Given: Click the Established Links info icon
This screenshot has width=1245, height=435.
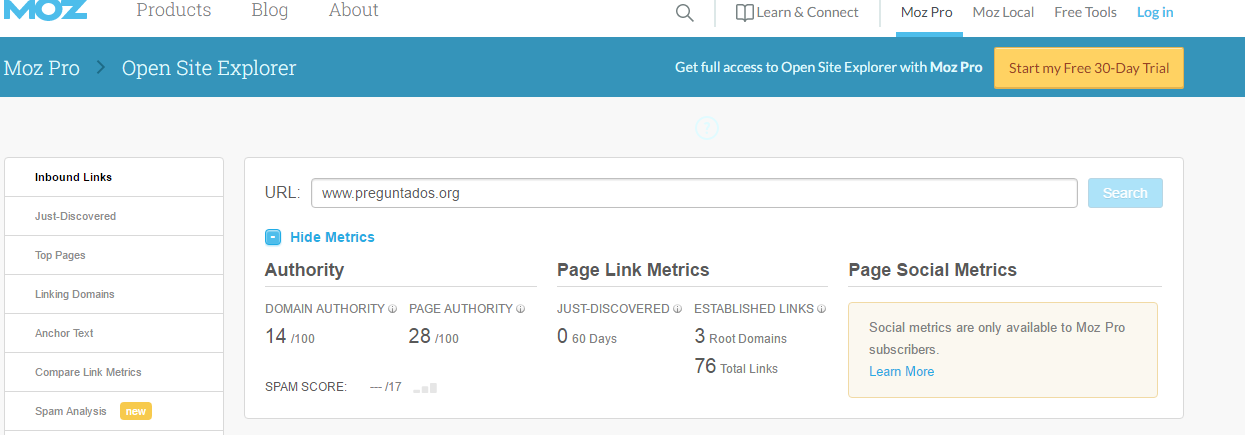Looking at the screenshot, I should [822, 309].
